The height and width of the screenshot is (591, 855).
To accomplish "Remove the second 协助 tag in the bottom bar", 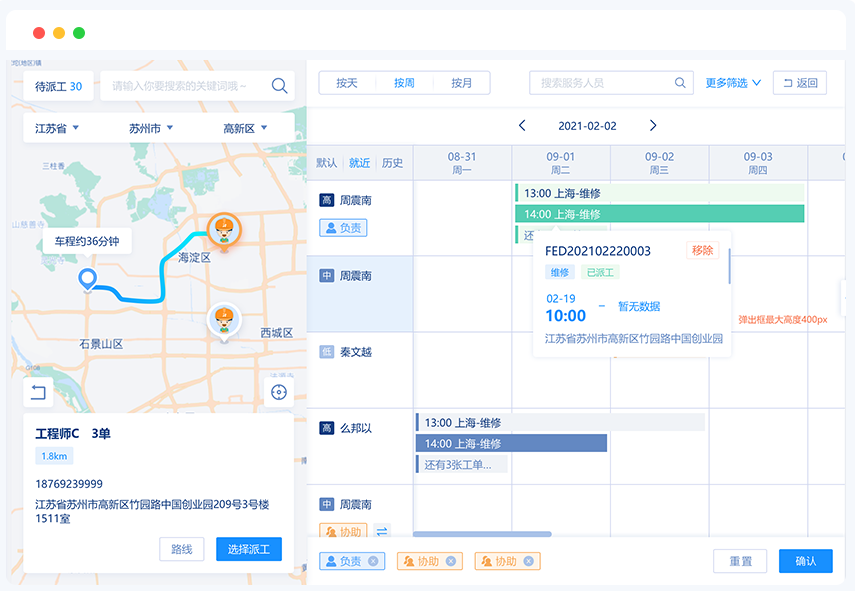I will tap(528, 561).
